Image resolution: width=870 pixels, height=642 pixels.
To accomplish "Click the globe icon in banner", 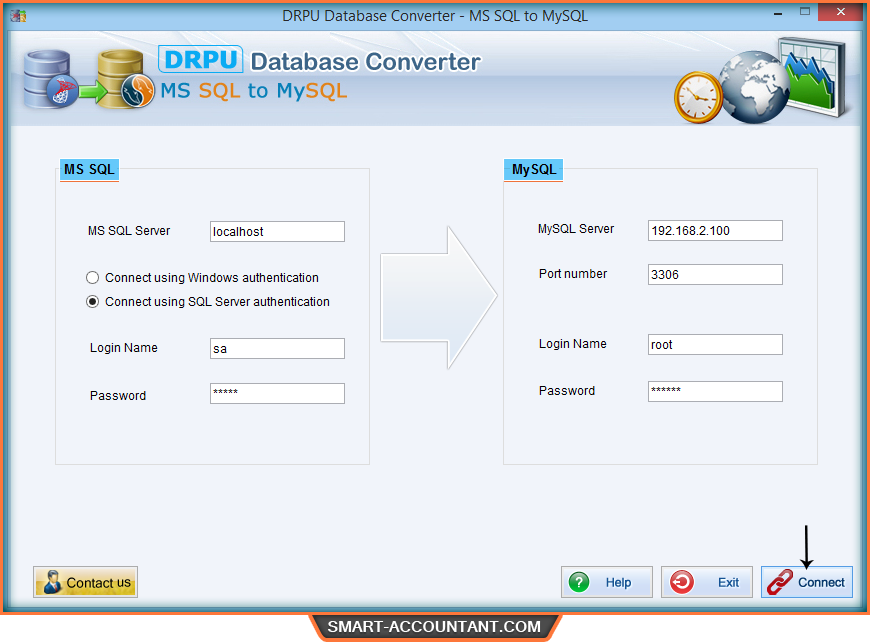I will 753,87.
